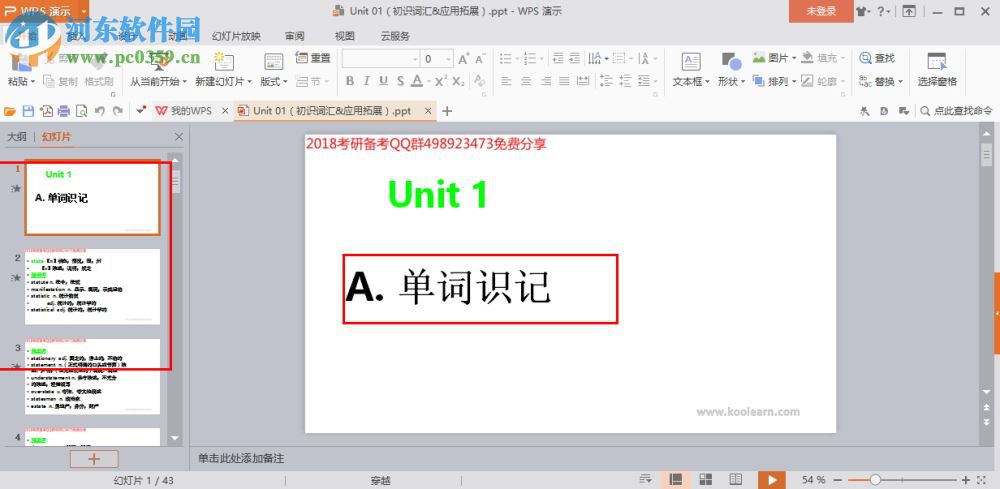Viewport: 1000px width, 489px height.
Task: Open the font name combo box
Action: (x=380, y=59)
